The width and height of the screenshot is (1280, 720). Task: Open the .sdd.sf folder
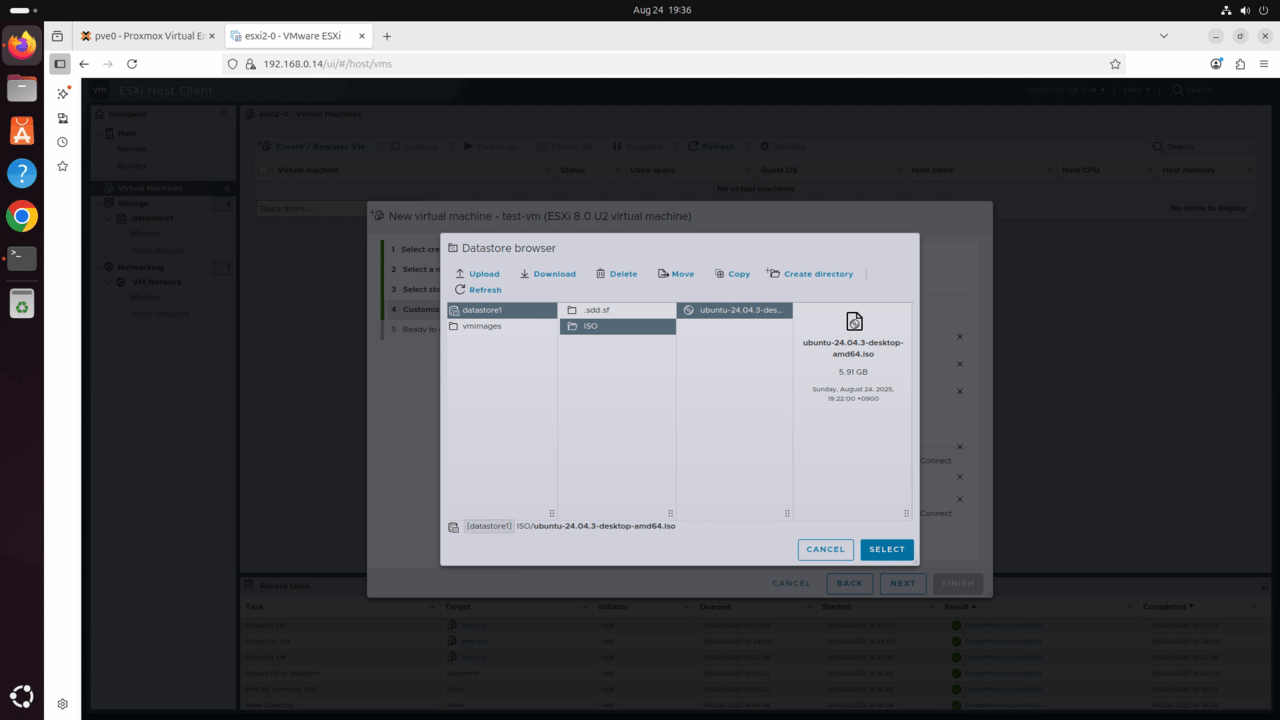pos(618,310)
